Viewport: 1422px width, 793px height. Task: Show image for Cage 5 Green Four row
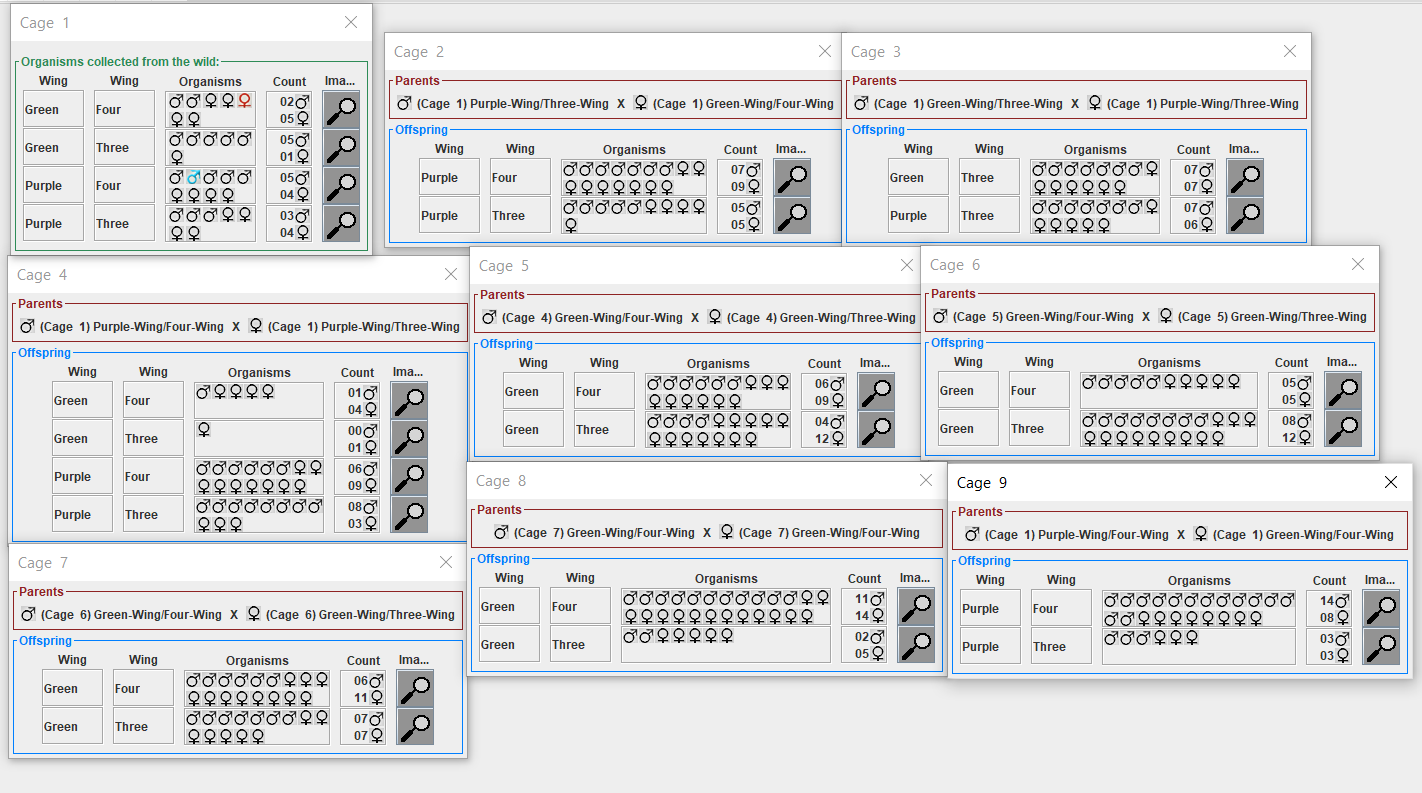tap(876, 391)
